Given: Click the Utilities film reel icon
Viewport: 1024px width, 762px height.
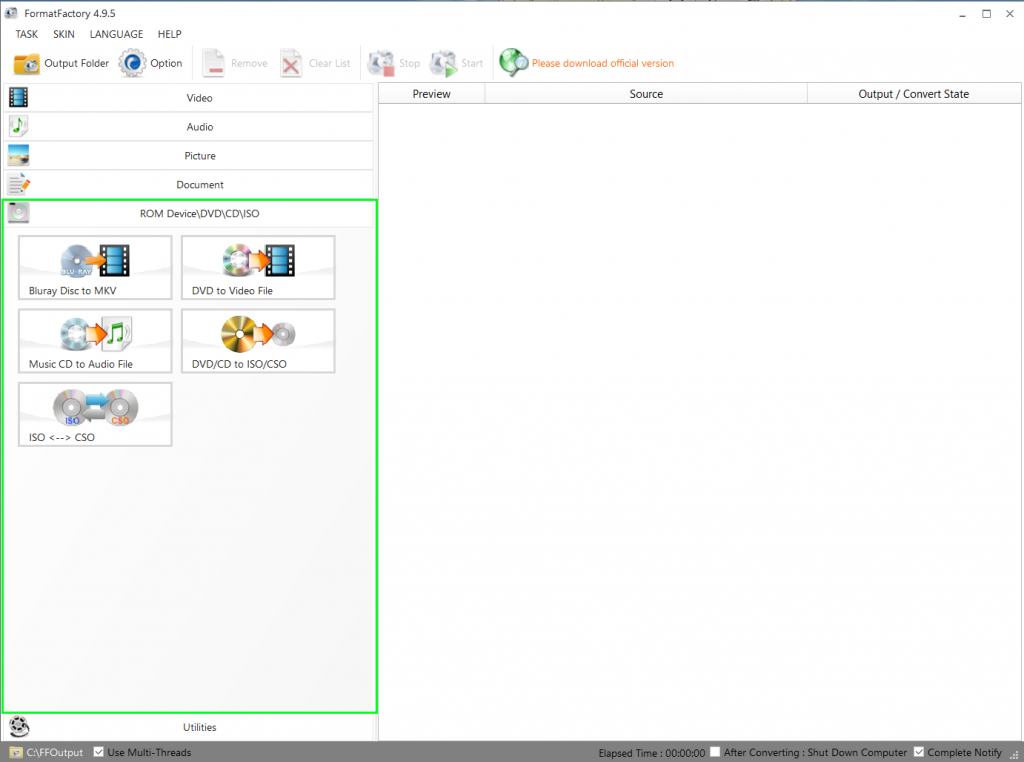Looking at the screenshot, I should (x=19, y=726).
